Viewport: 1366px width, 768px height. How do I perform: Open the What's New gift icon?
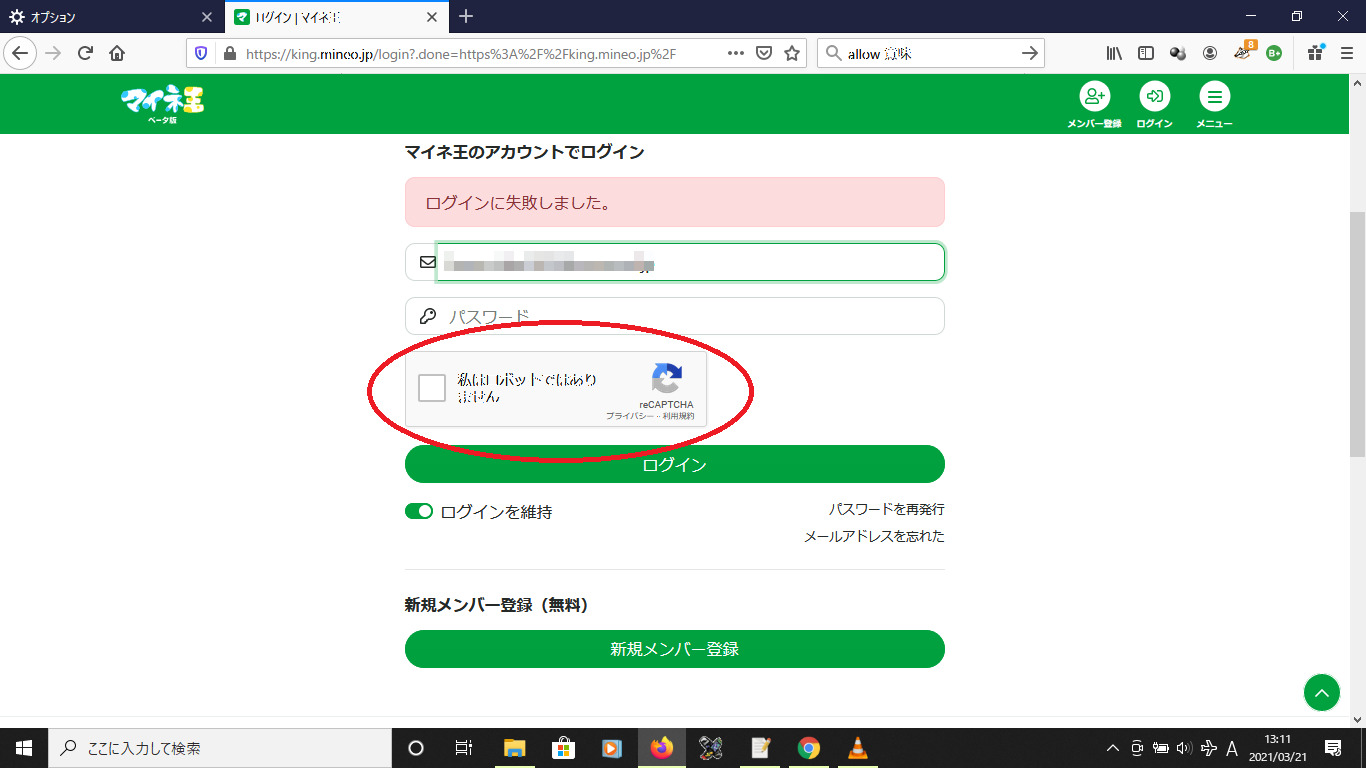[x=1315, y=52]
